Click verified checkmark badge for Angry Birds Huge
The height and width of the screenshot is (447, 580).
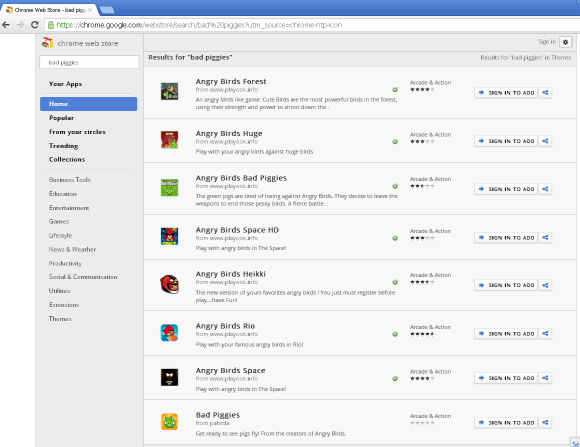point(395,141)
